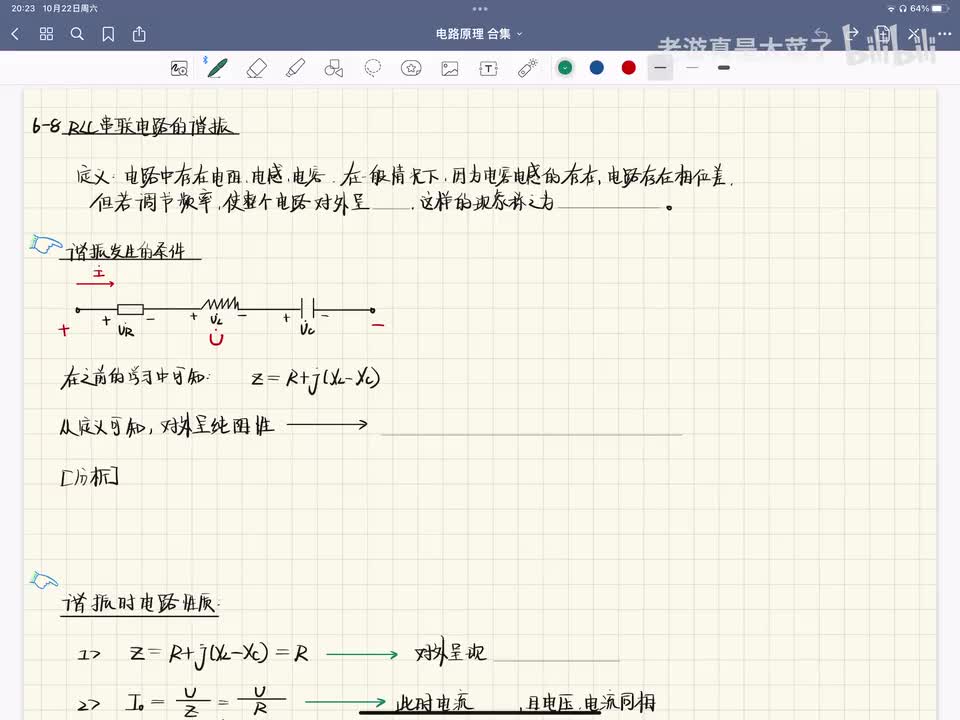Image resolution: width=960 pixels, height=720 pixels.
Task: Select the Highlighter tool
Action: [295, 68]
